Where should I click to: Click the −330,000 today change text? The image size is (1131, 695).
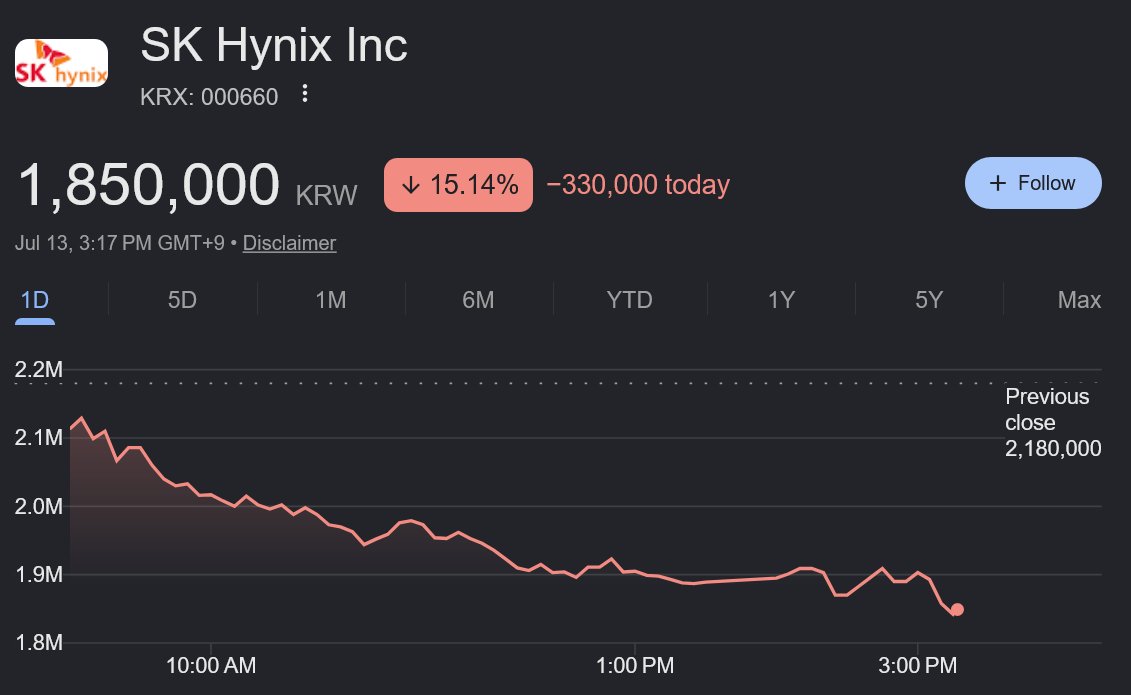(x=638, y=185)
